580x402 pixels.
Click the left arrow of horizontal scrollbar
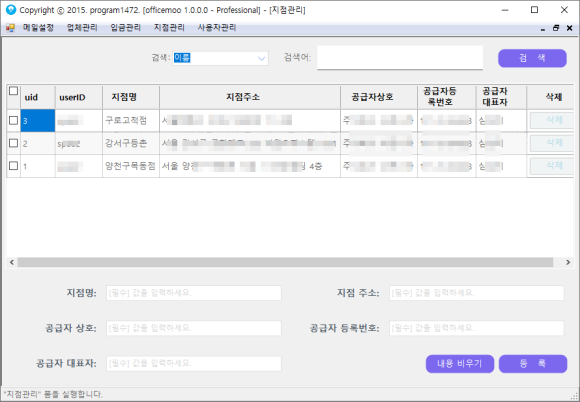click(12, 262)
